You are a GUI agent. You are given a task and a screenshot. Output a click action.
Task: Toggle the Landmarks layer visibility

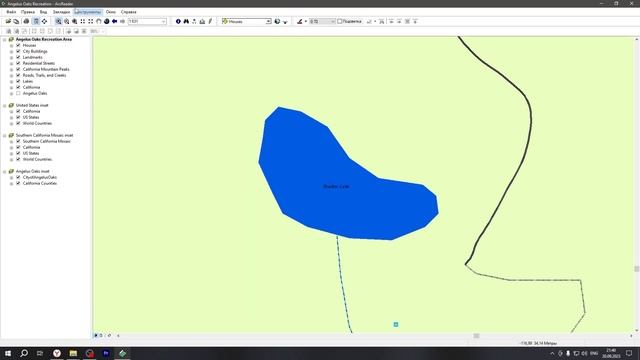[18, 57]
